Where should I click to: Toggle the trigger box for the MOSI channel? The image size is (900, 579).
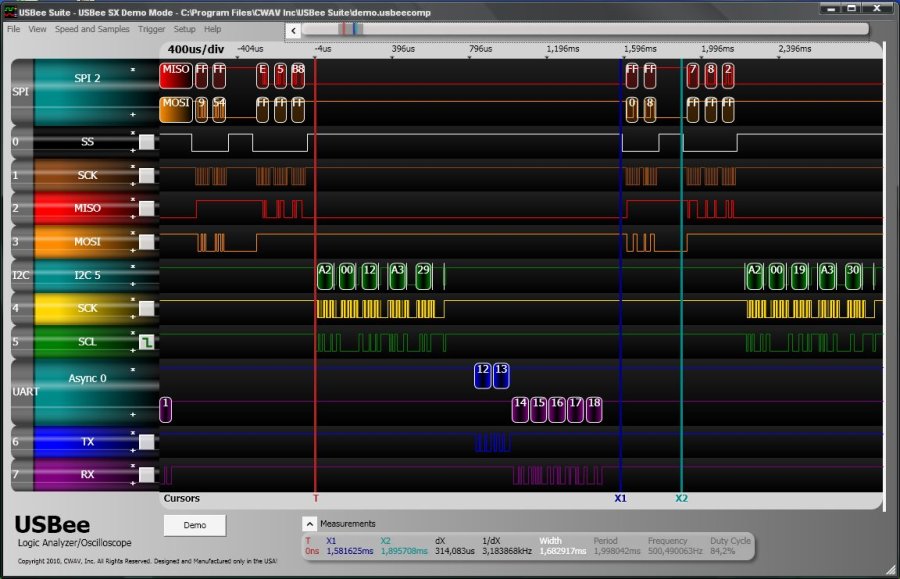coord(147,242)
